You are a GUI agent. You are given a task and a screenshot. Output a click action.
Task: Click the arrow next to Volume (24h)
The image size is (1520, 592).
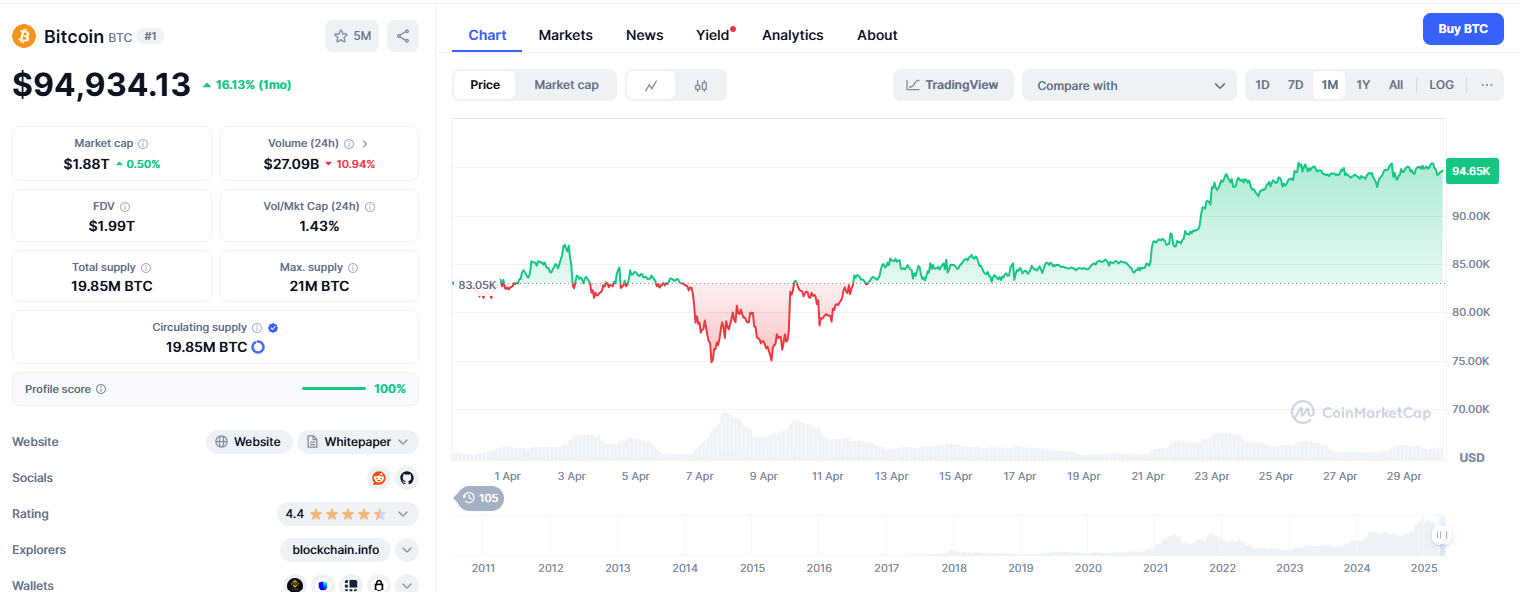[x=365, y=144]
